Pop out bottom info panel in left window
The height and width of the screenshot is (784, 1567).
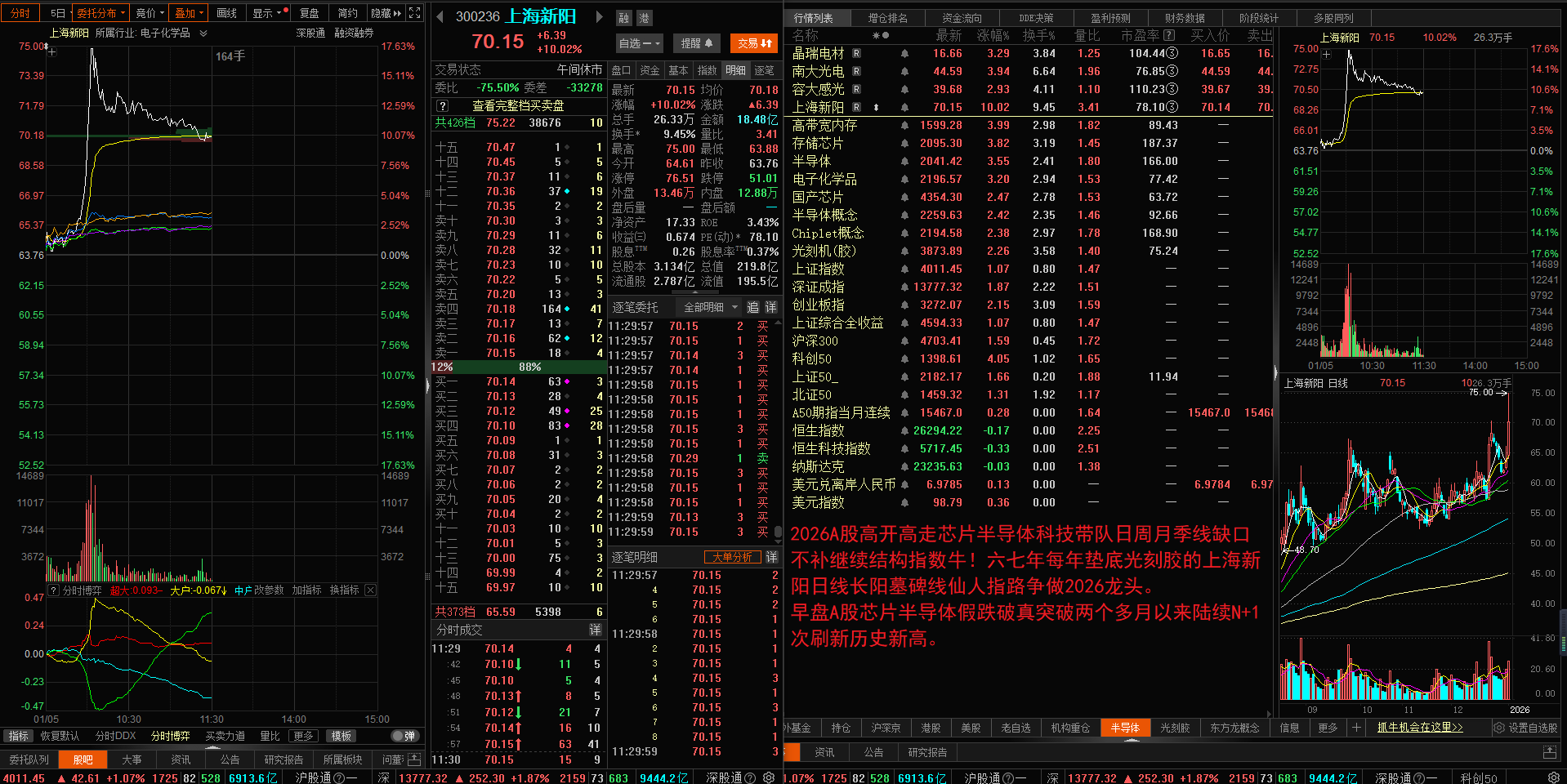click(x=413, y=759)
